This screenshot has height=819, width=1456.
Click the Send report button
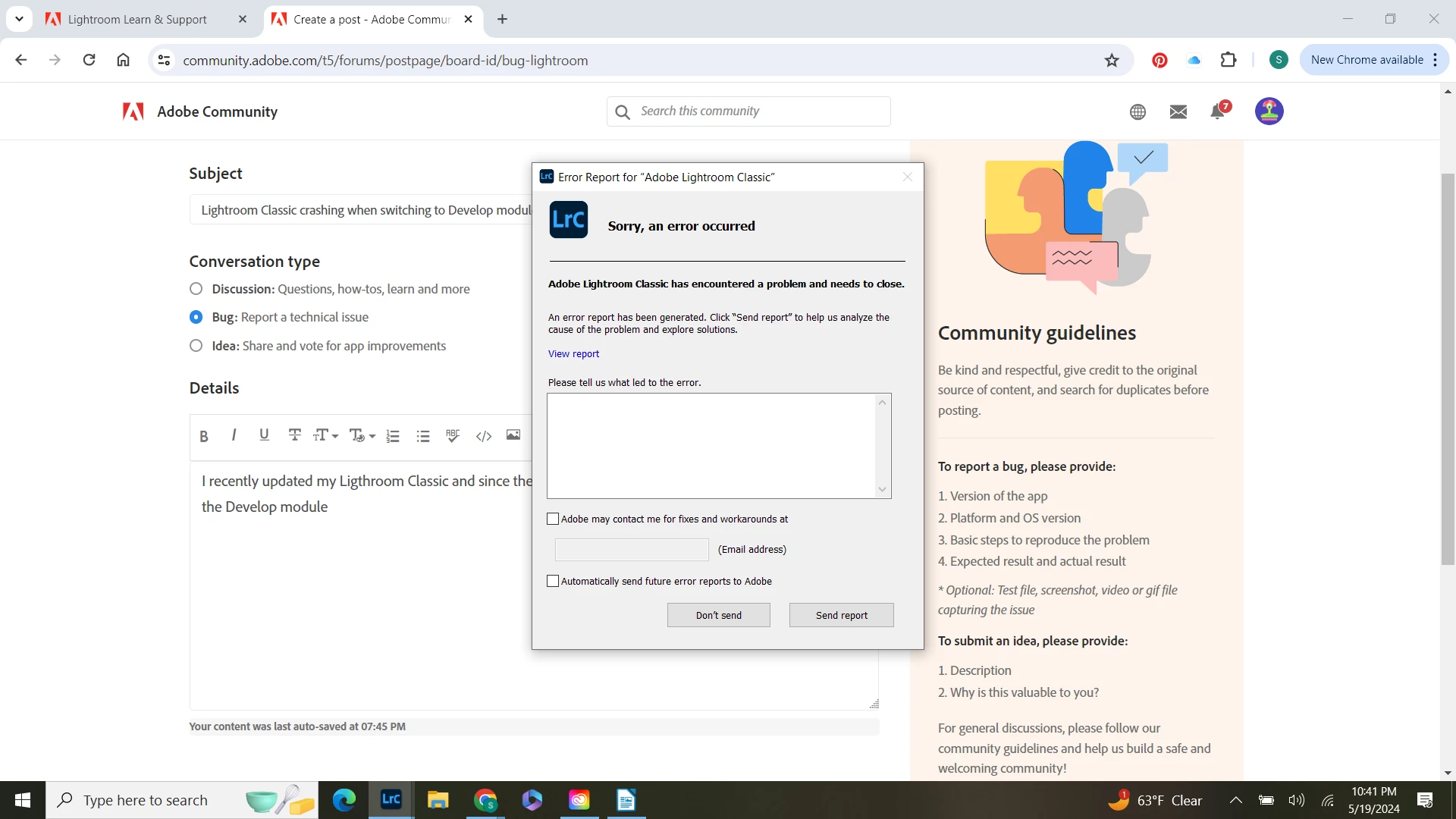click(x=841, y=615)
